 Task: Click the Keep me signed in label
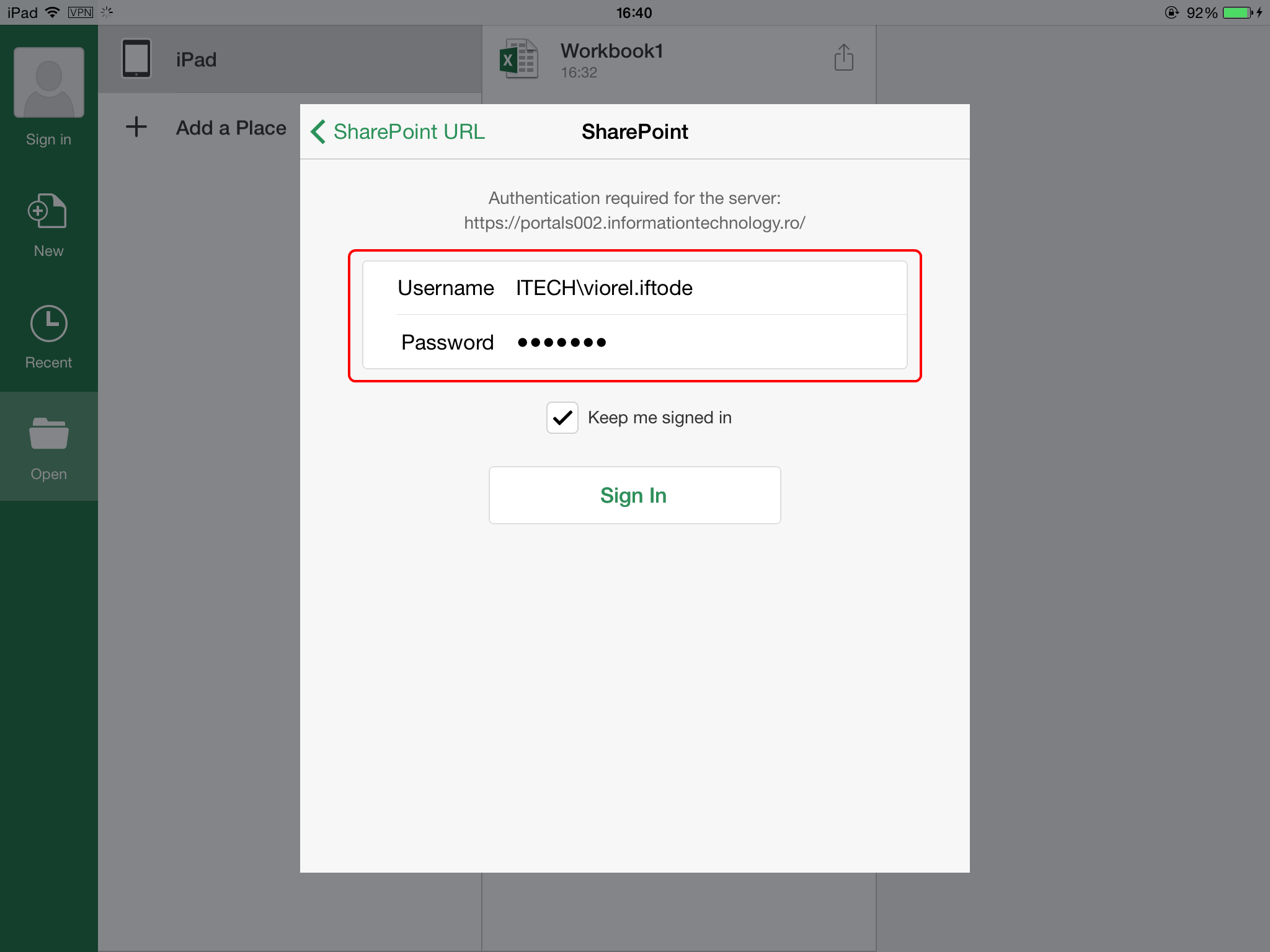tap(660, 418)
